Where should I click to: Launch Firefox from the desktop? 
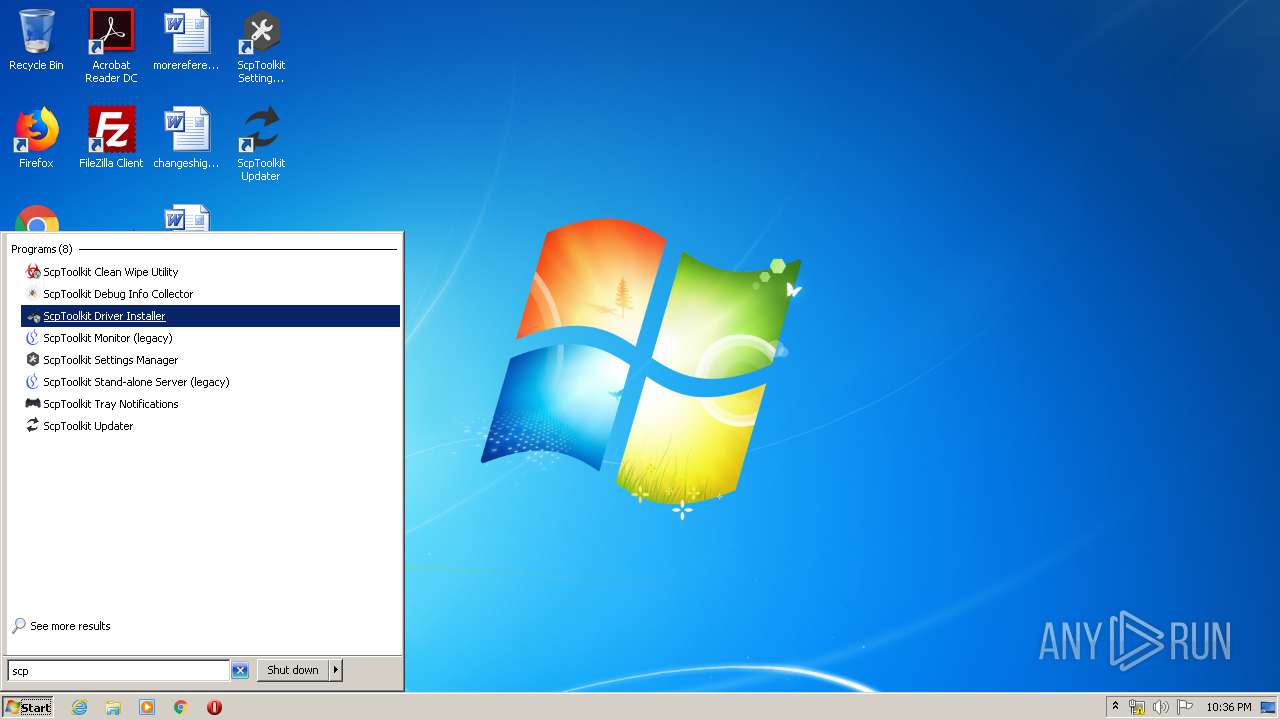point(36,138)
